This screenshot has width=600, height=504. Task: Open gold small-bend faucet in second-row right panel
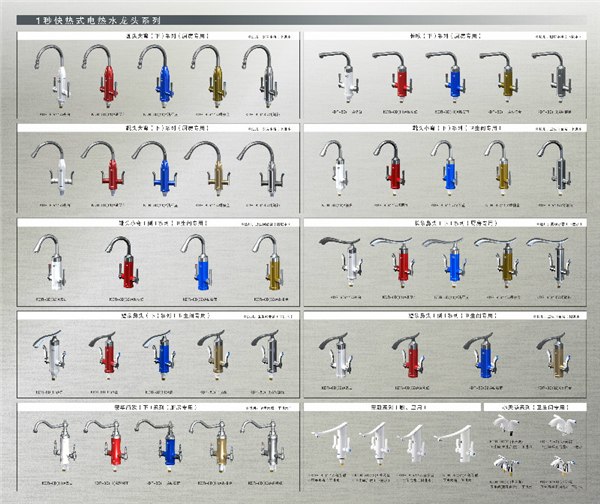[499, 168]
